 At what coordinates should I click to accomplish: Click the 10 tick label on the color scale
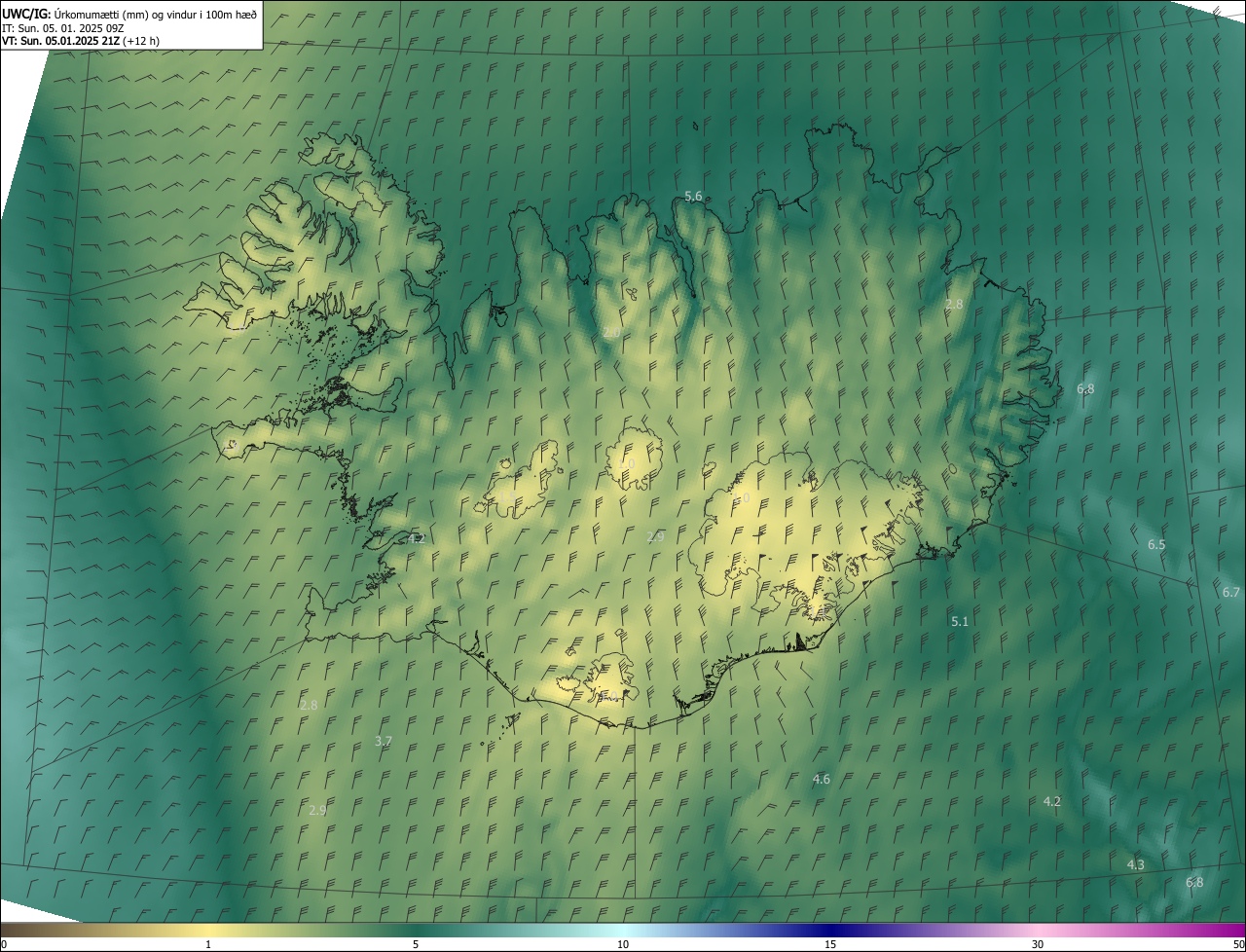point(623,945)
